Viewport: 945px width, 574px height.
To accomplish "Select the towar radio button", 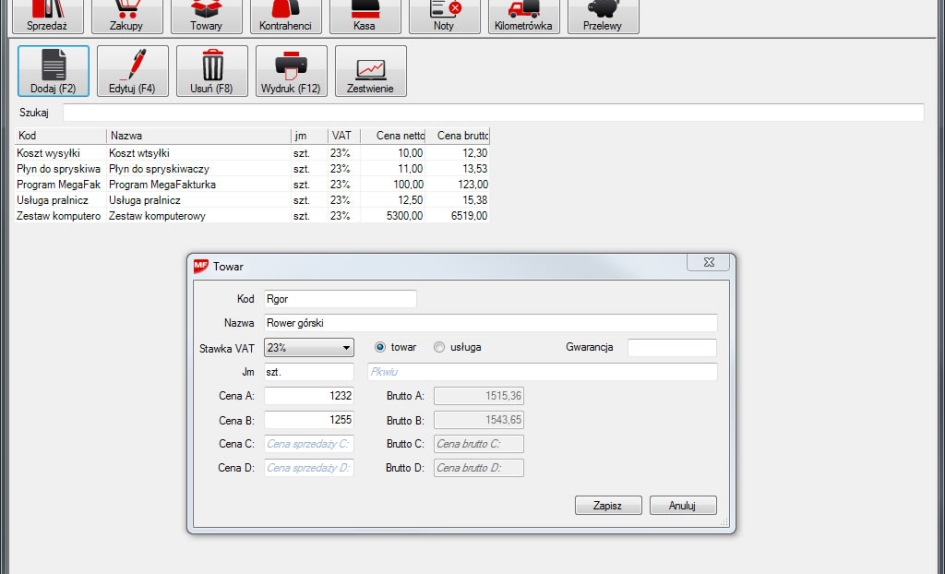I will (380, 348).
